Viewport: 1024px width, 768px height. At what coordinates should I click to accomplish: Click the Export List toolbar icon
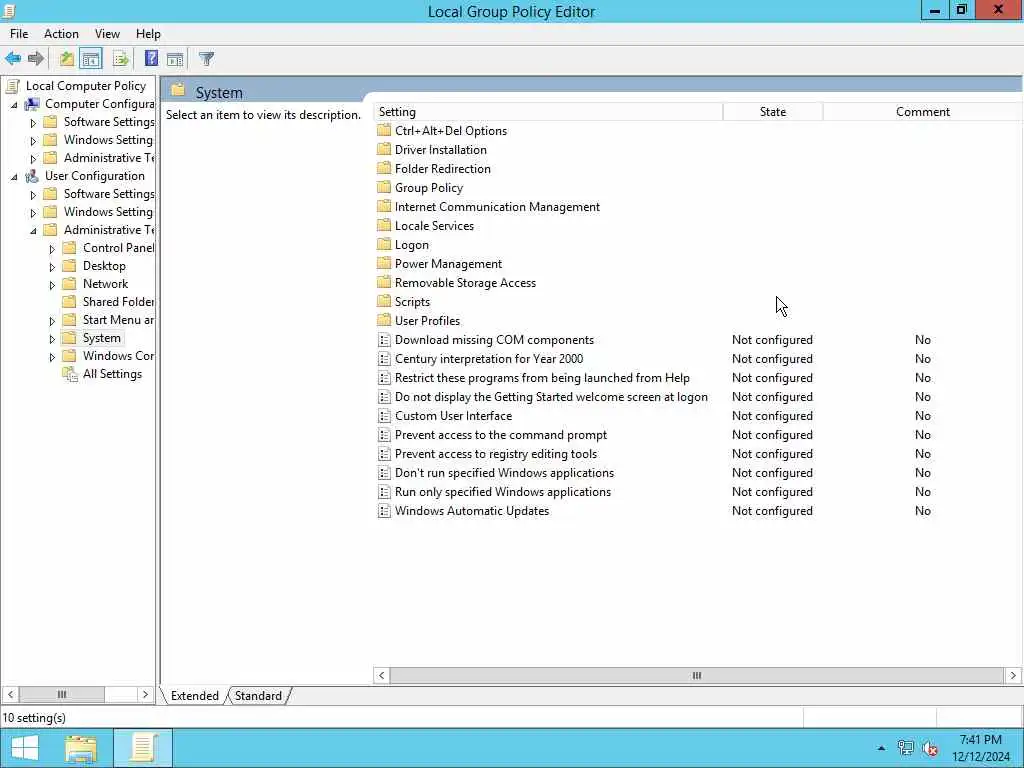[121, 59]
